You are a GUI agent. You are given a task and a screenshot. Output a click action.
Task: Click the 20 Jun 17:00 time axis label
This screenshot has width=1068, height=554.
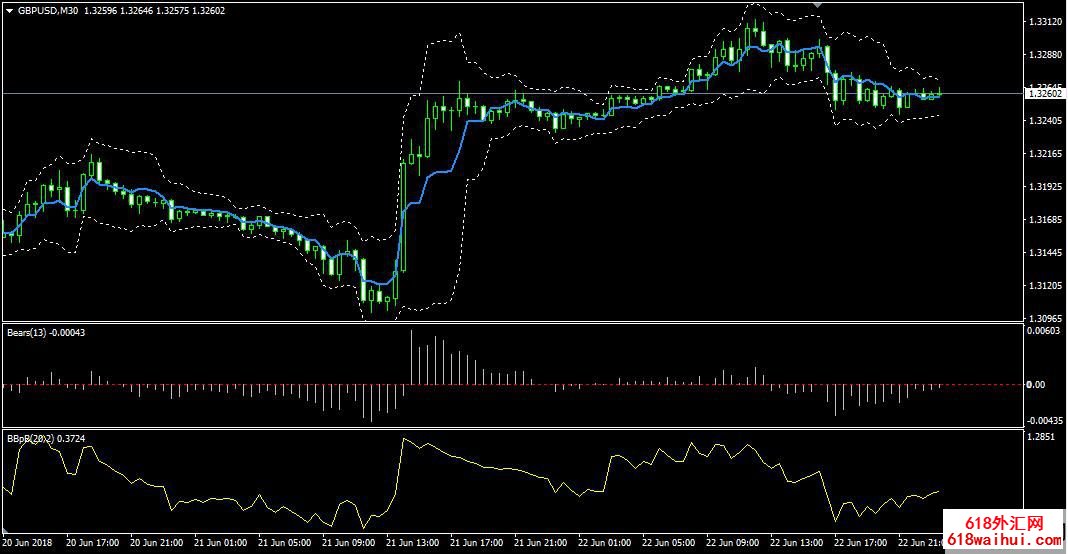(93, 543)
